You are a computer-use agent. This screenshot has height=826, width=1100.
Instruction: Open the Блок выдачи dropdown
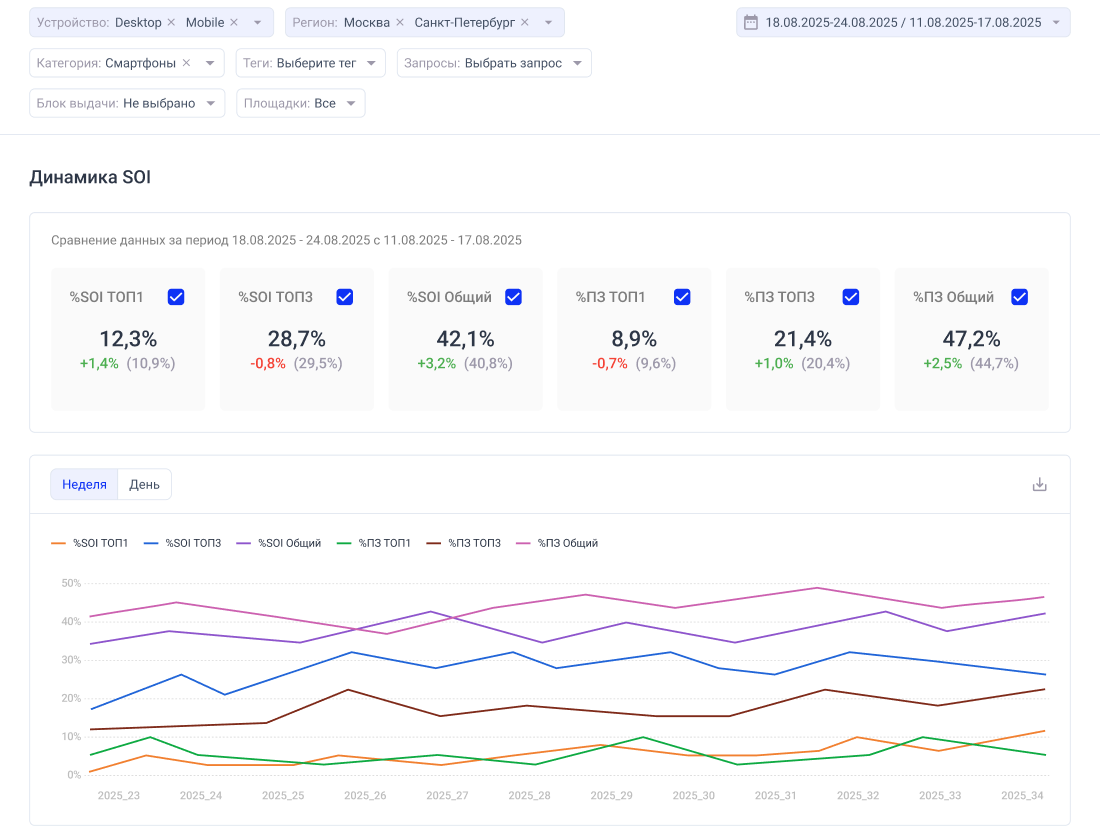(127, 103)
